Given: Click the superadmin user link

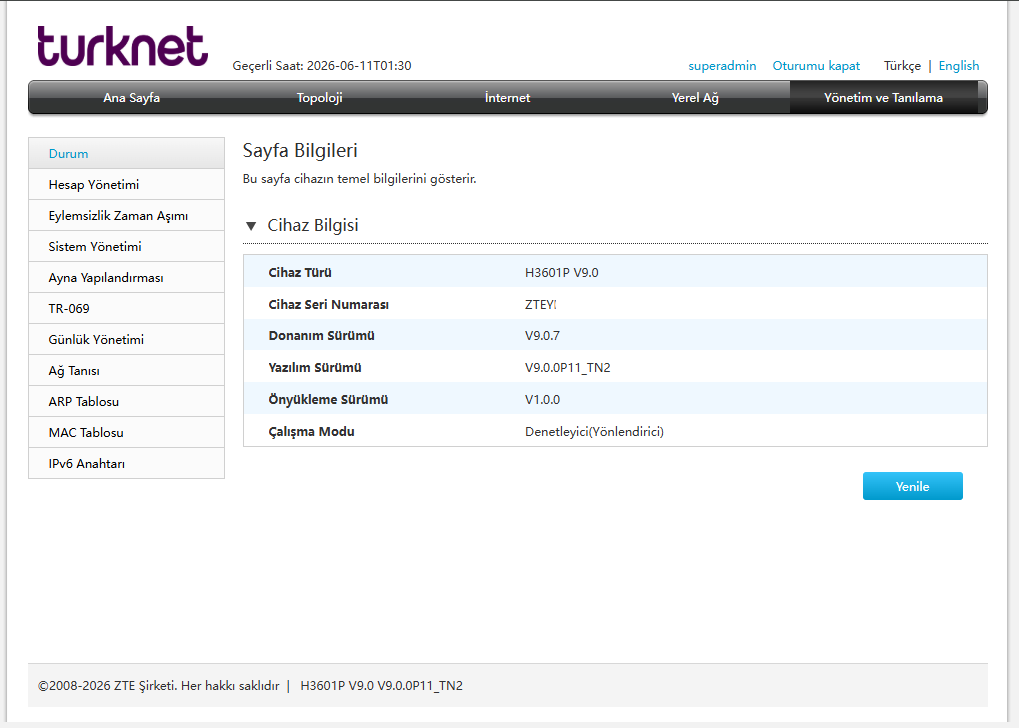Looking at the screenshot, I should click(722, 66).
